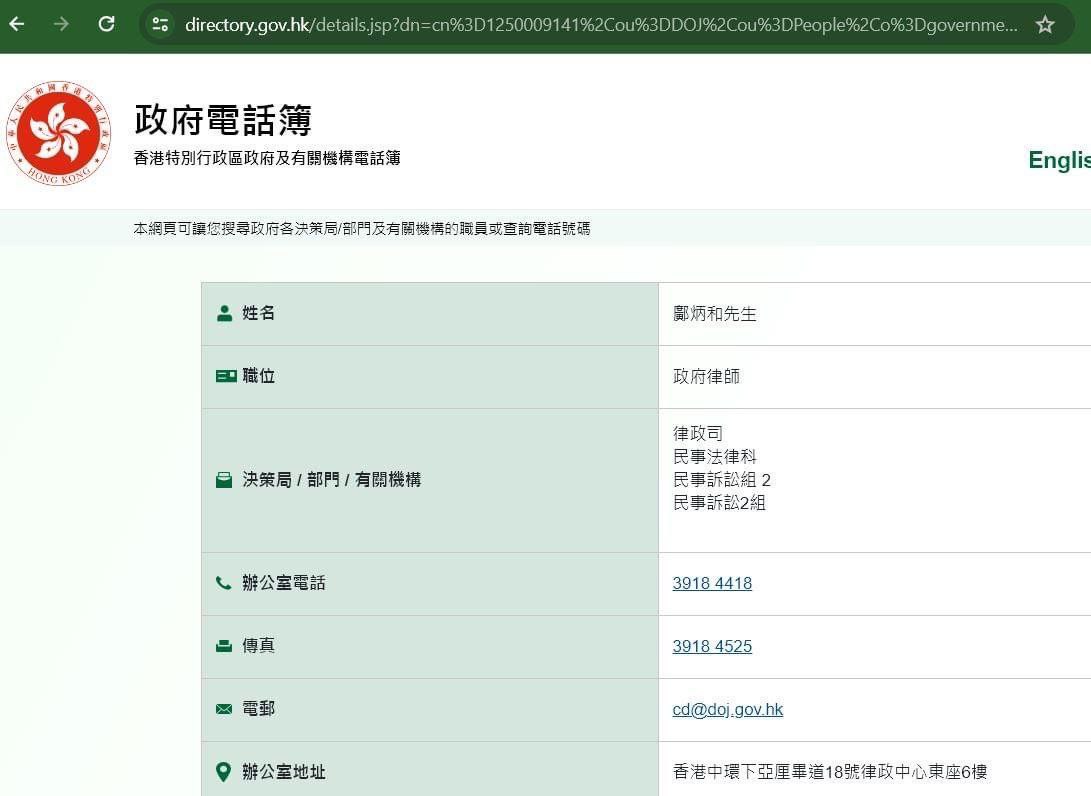Click the 傳真 row label
Viewport: 1091px width, 796px height.
click(258, 646)
